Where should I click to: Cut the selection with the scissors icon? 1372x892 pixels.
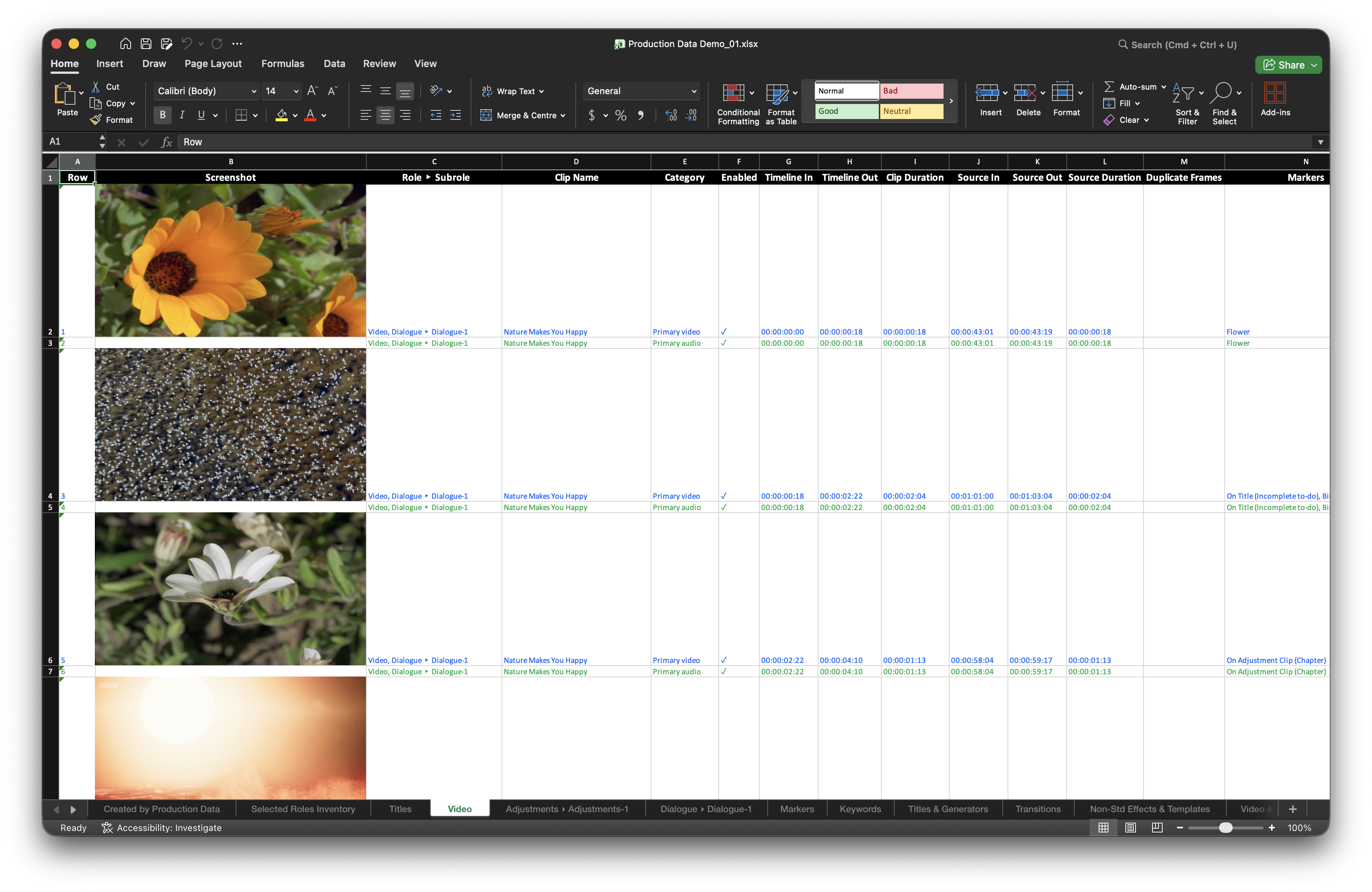click(x=96, y=87)
